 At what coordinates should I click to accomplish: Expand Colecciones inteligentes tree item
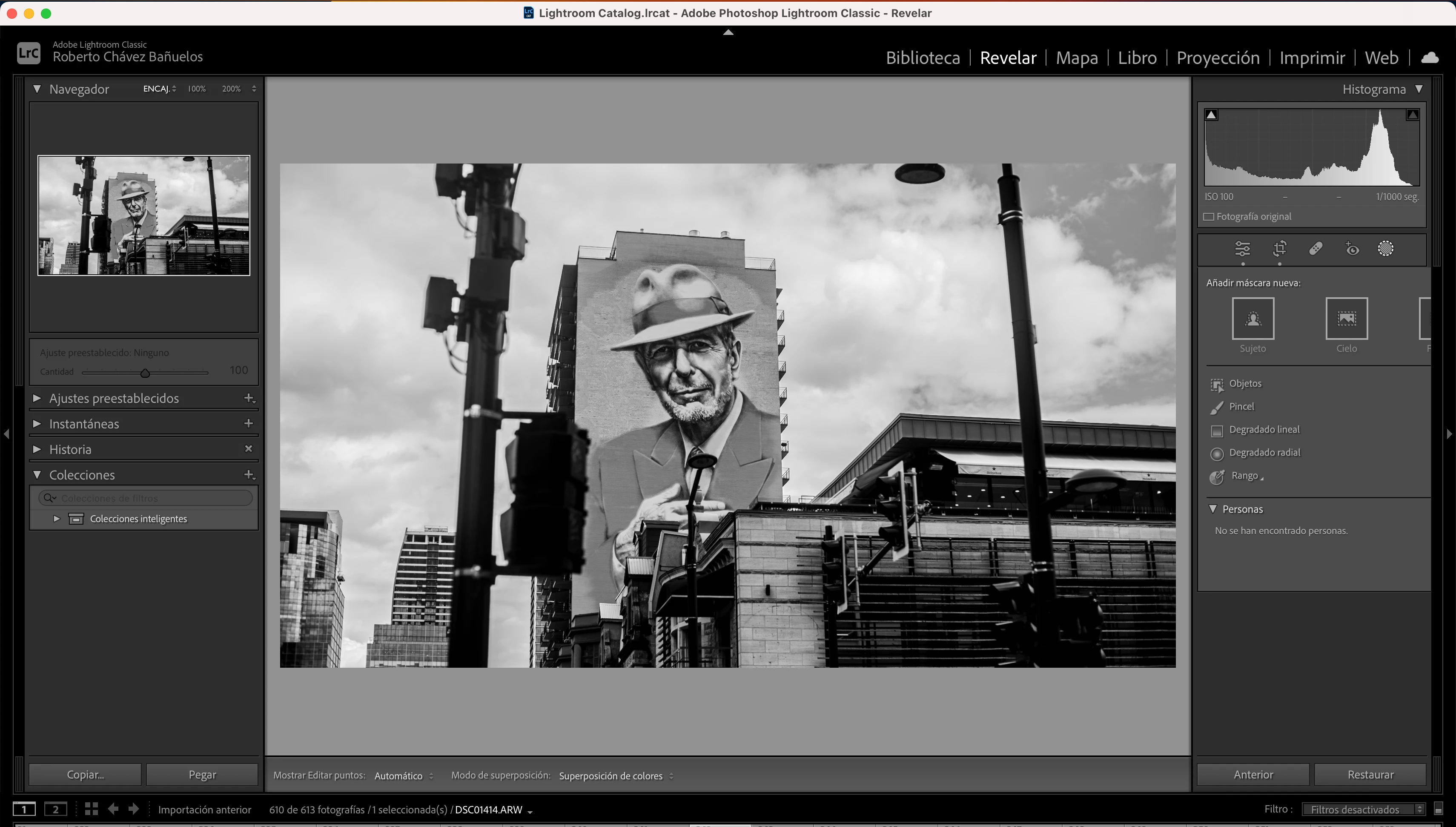pos(56,519)
